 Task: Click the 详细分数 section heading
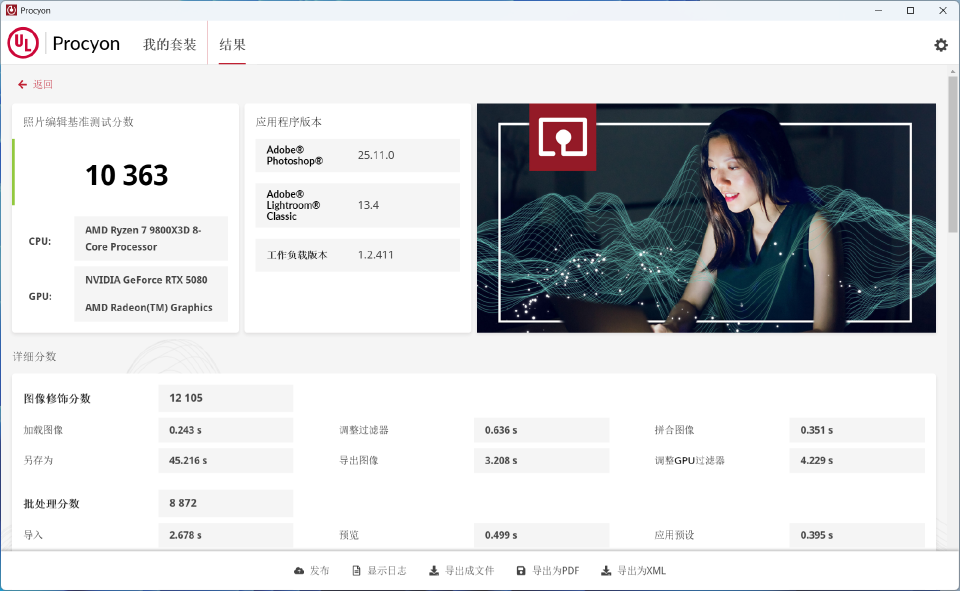(x=34, y=356)
